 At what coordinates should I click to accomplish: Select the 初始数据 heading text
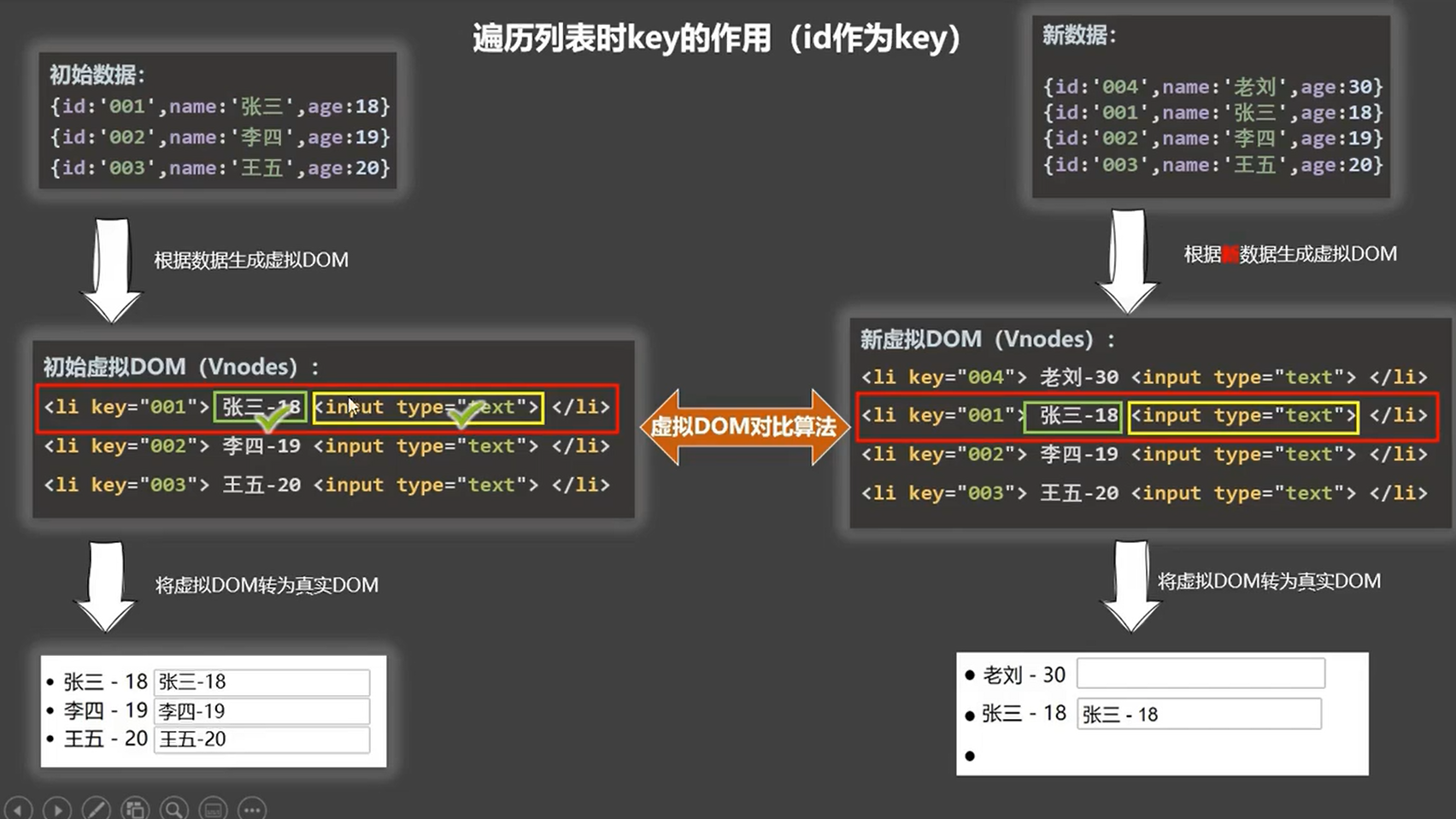coord(97,75)
